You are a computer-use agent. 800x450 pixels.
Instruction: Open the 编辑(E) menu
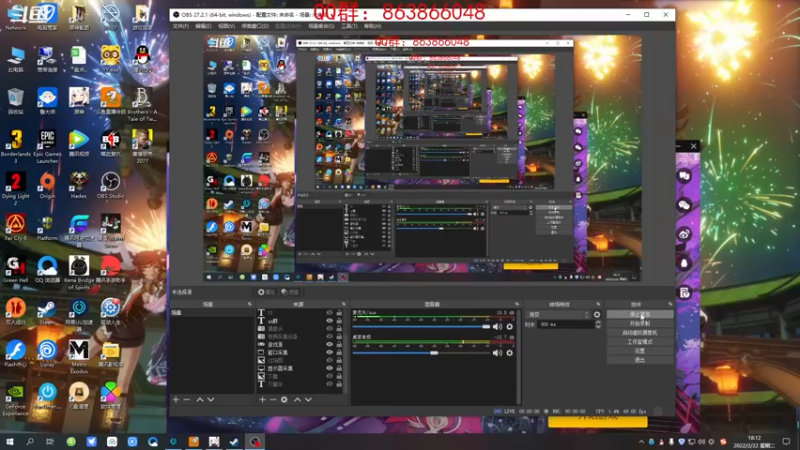click(x=203, y=26)
